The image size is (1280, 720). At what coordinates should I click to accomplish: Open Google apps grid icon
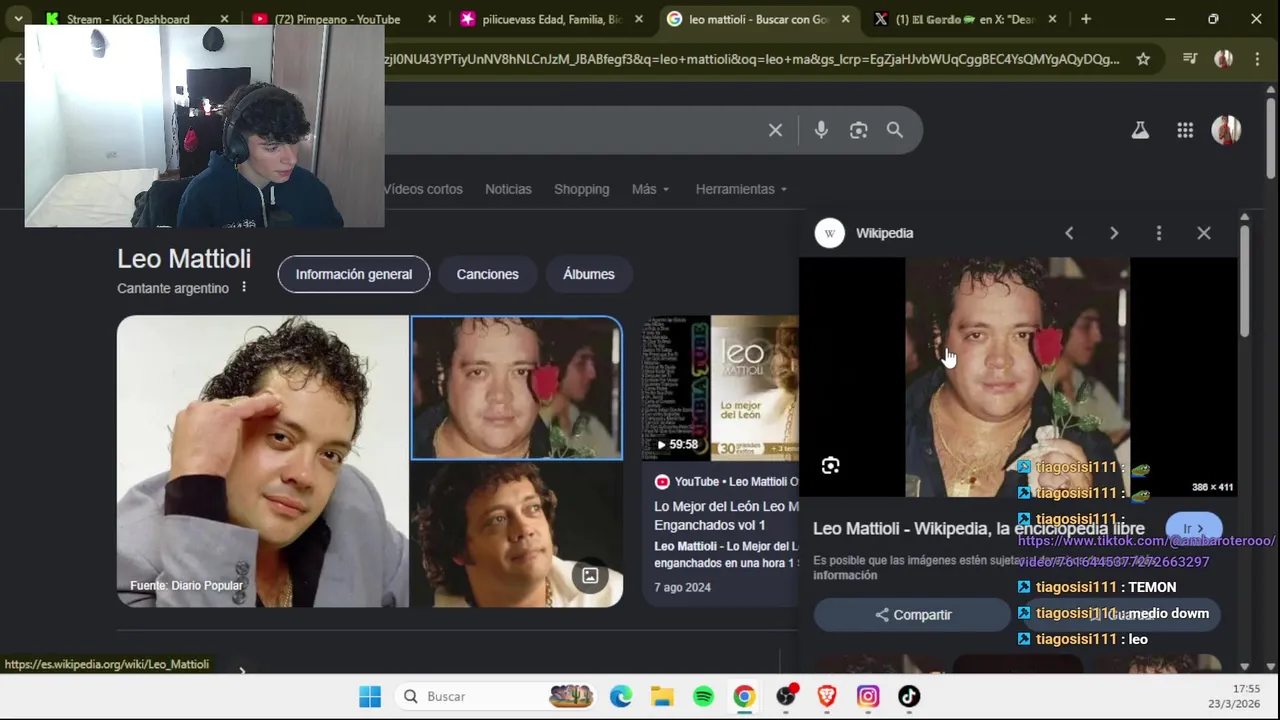click(1185, 130)
